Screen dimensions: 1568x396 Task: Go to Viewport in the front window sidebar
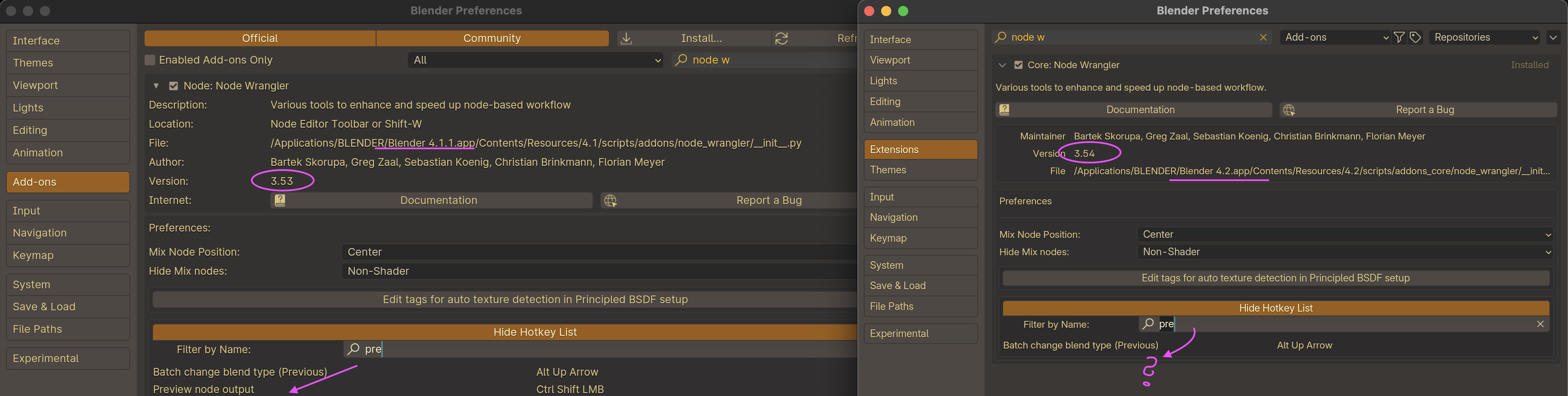tap(921, 60)
